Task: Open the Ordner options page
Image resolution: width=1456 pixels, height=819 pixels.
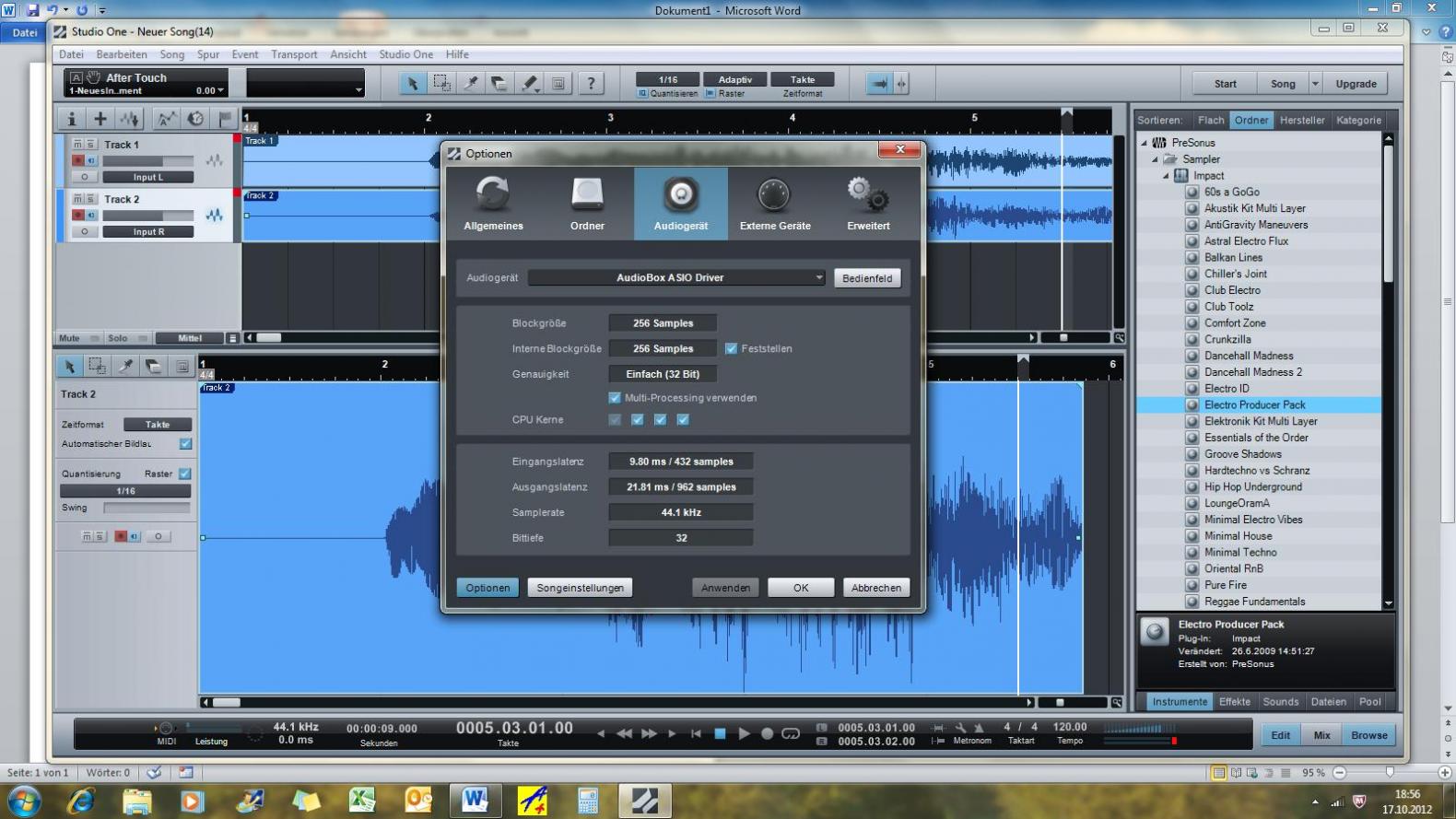Action: coord(587,204)
